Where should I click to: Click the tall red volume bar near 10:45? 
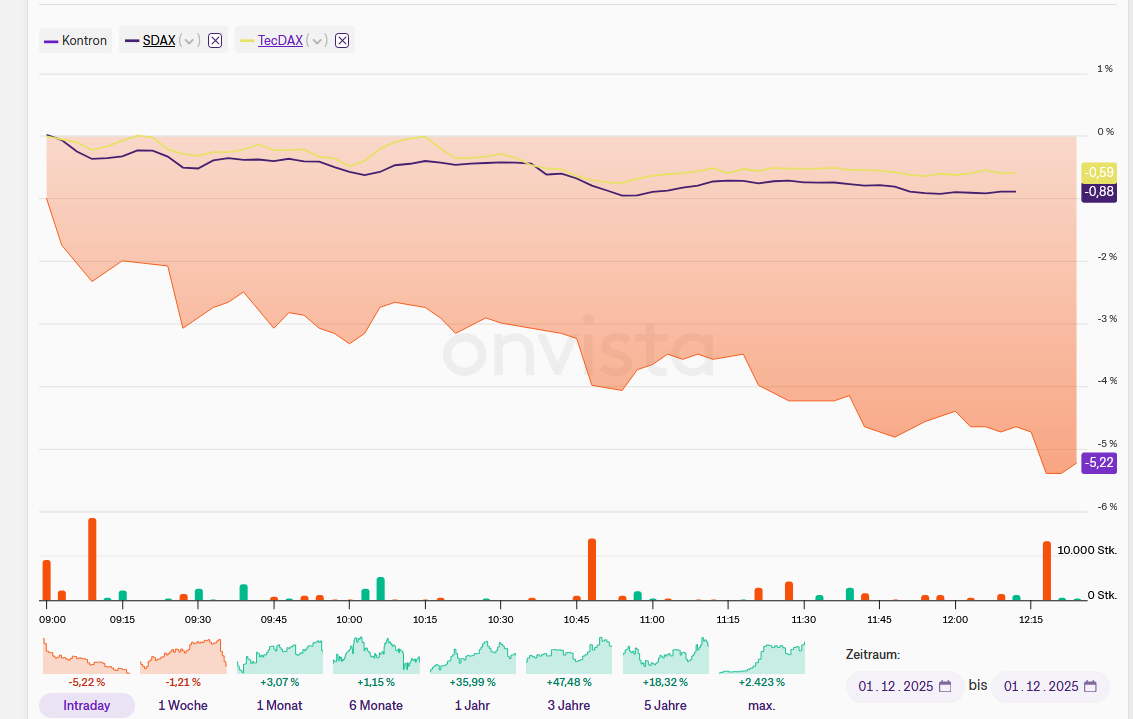click(592, 569)
